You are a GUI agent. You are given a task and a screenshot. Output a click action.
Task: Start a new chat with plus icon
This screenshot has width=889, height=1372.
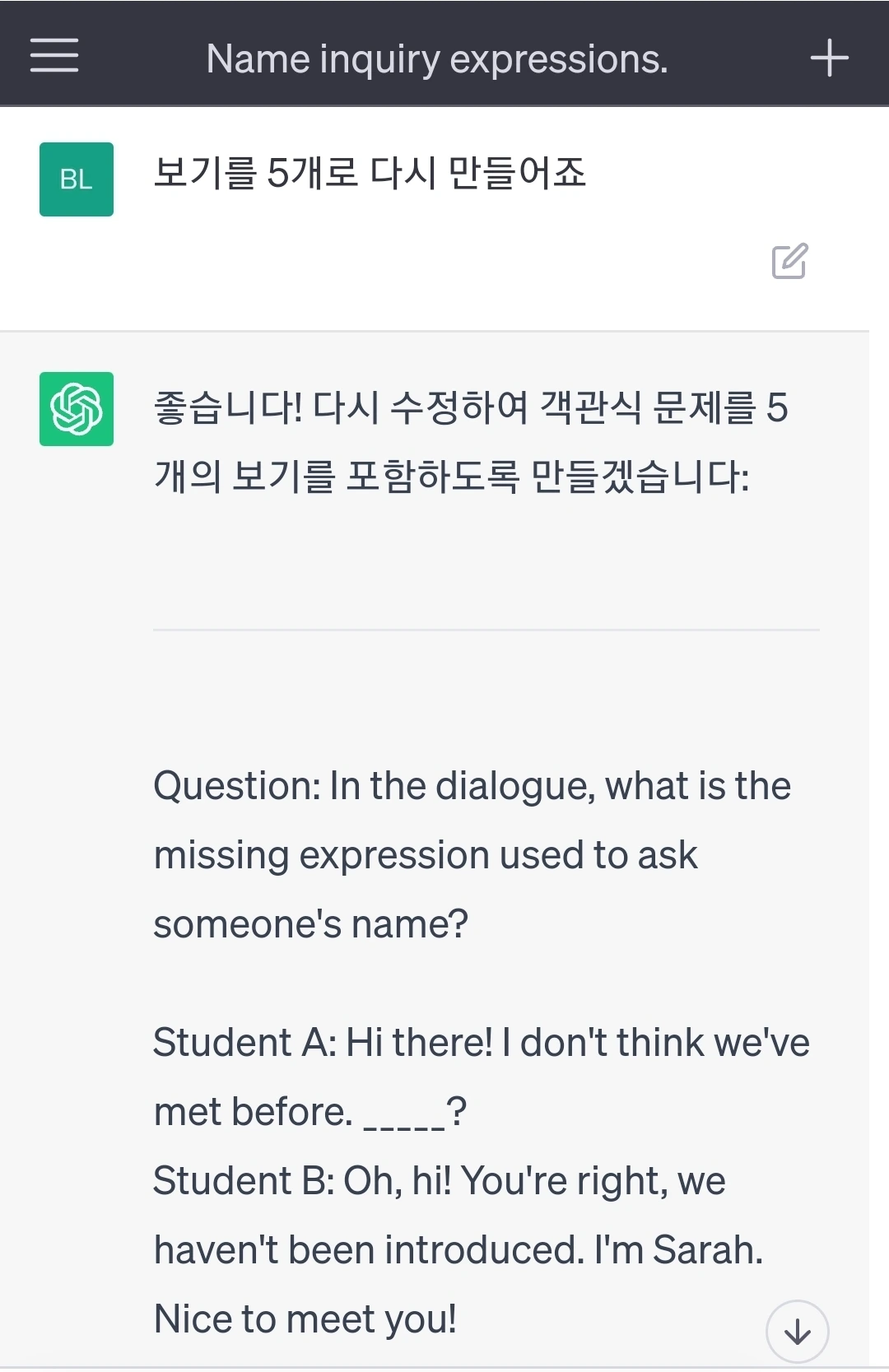click(x=829, y=58)
